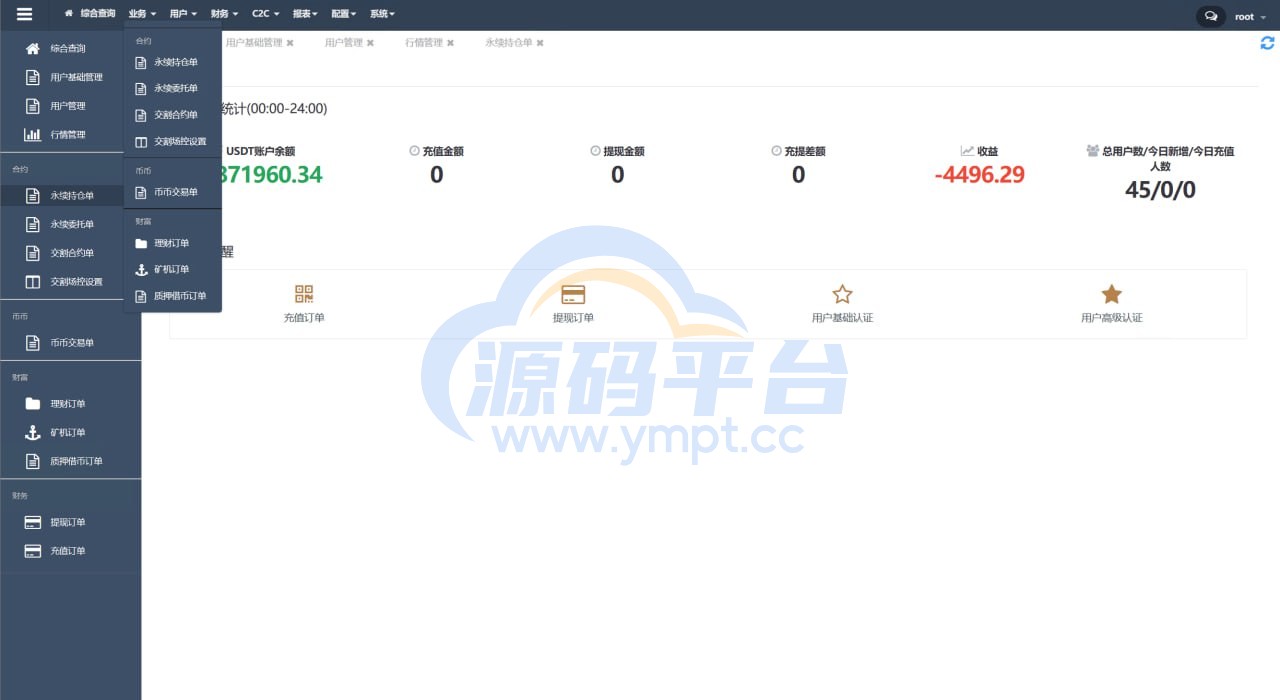Open 综合查询 home link in top bar
This screenshot has width=1280, height=700.
90,14
